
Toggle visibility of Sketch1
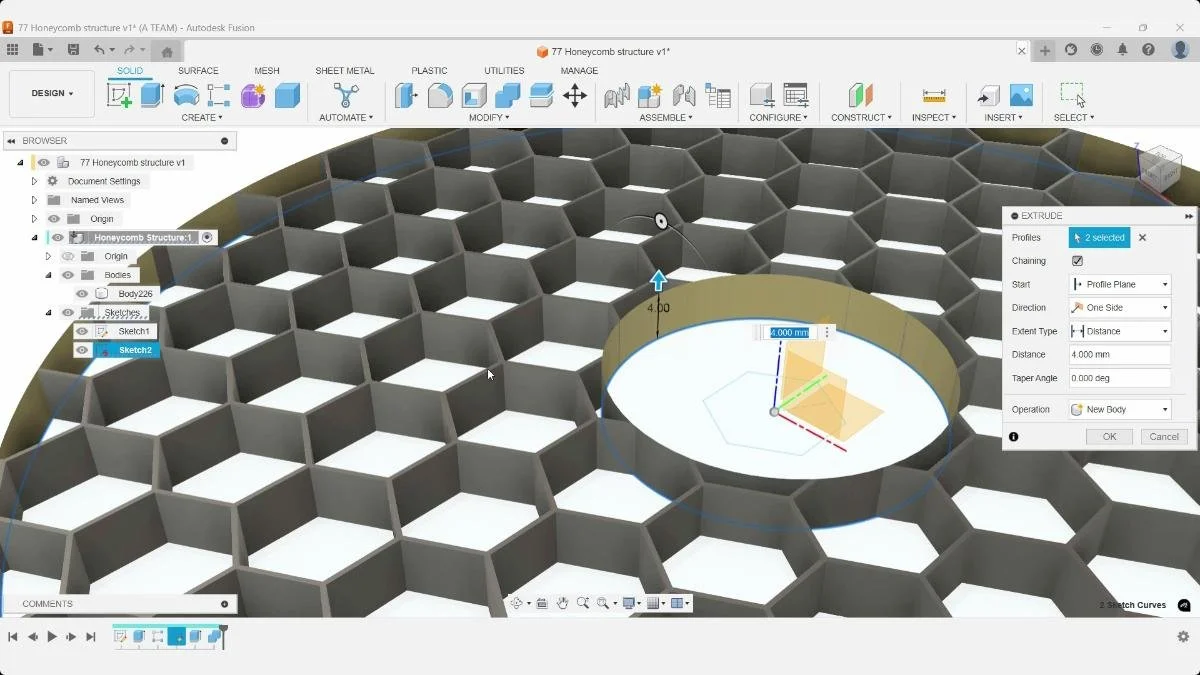point(82,331)
